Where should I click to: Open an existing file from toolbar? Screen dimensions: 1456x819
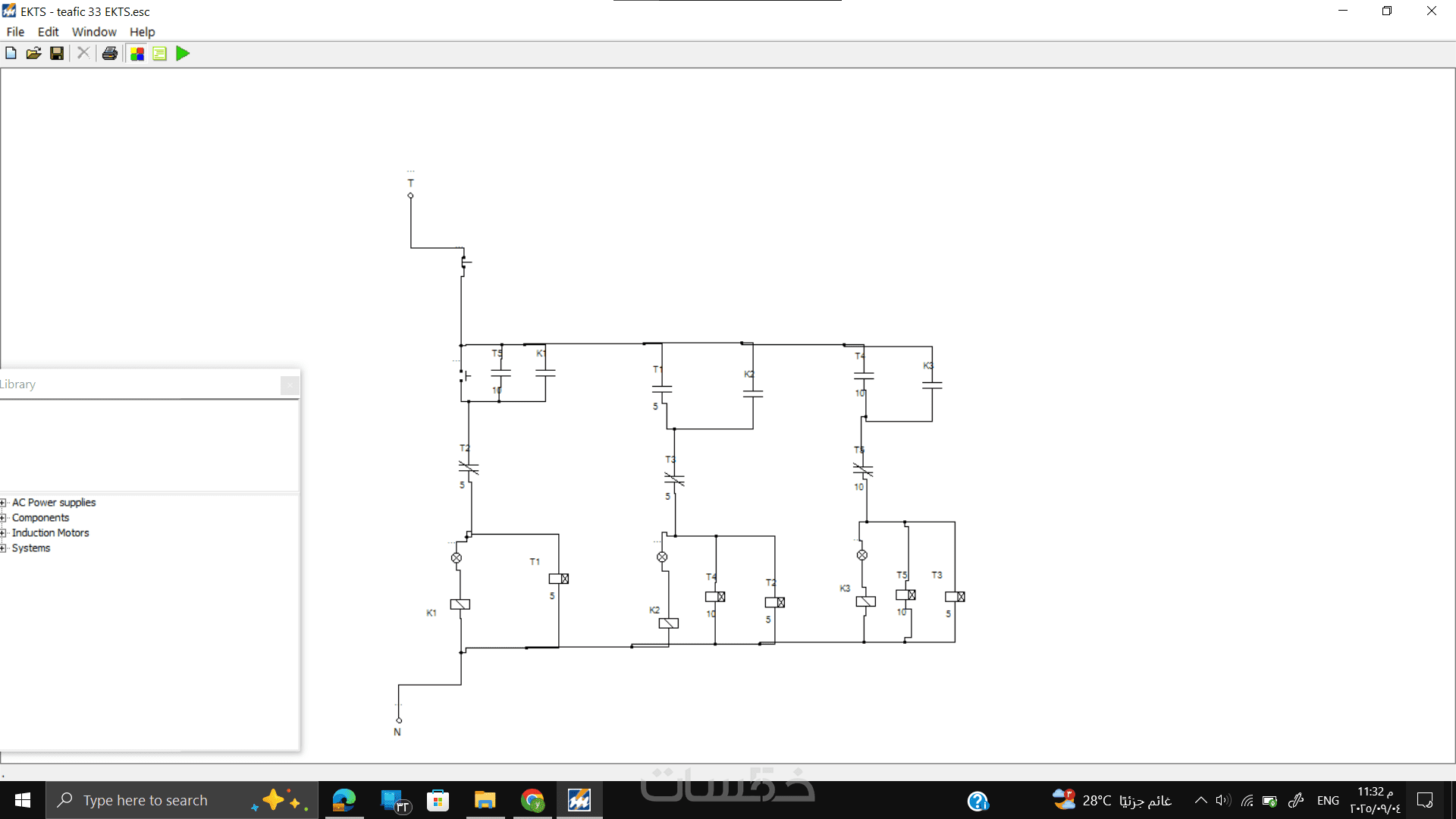[33, 53]
